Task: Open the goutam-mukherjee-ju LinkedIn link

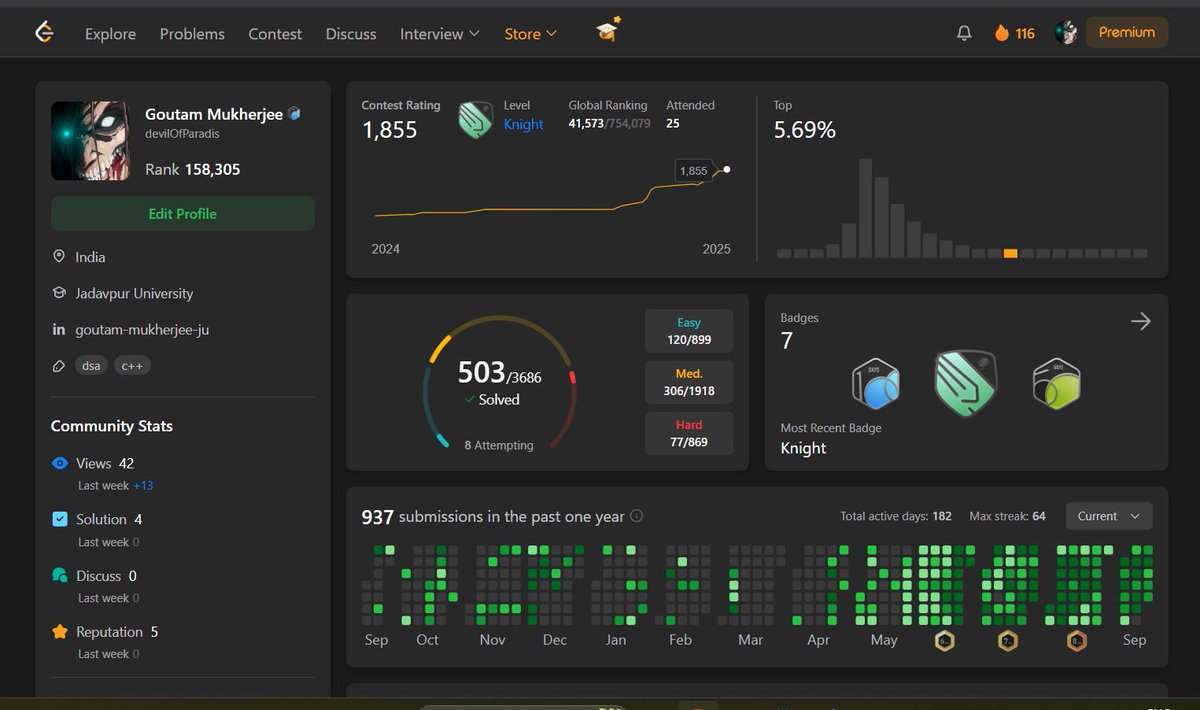Action: [142, 330]
